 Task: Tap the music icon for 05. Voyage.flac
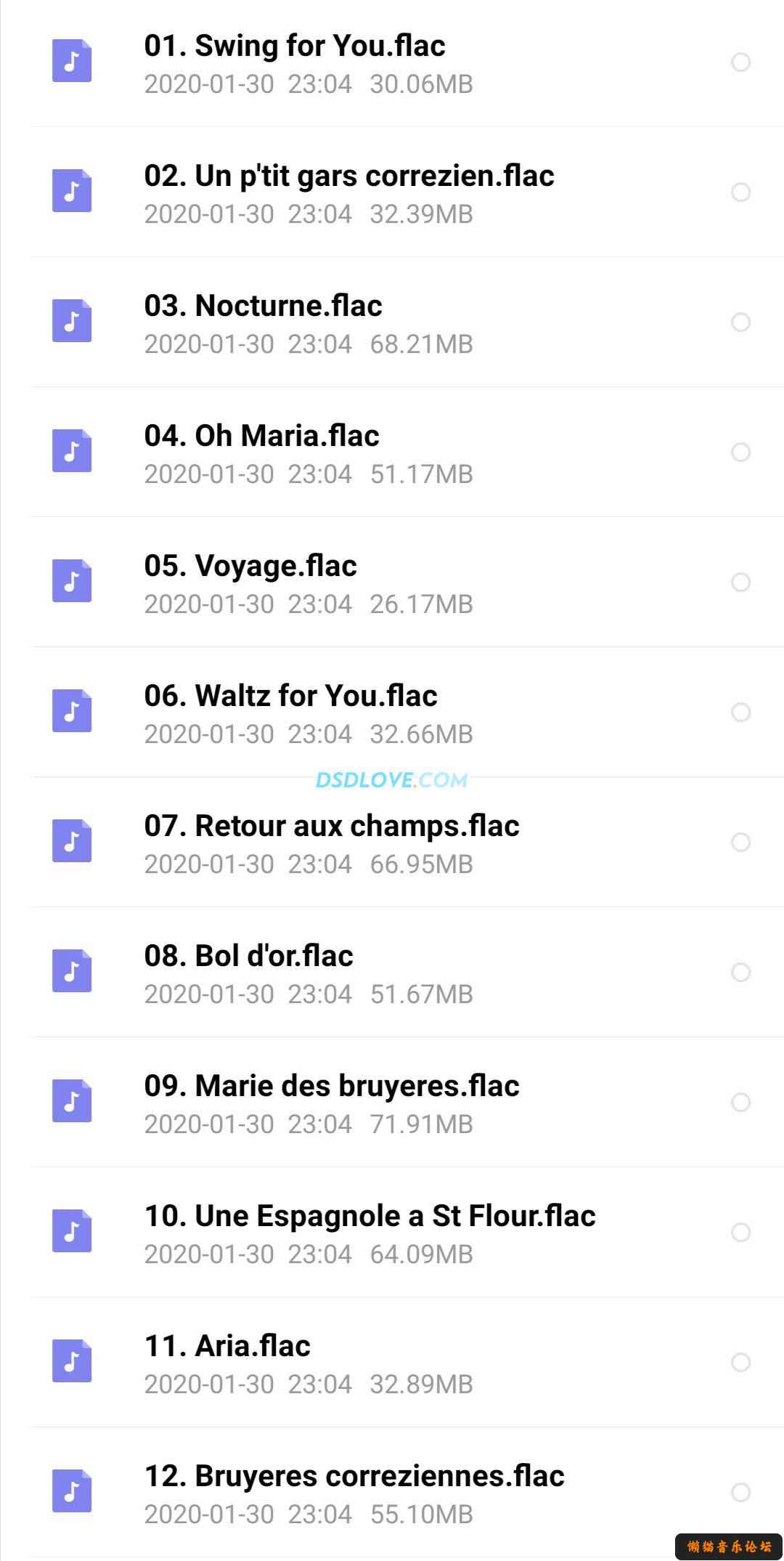point(72,580)
